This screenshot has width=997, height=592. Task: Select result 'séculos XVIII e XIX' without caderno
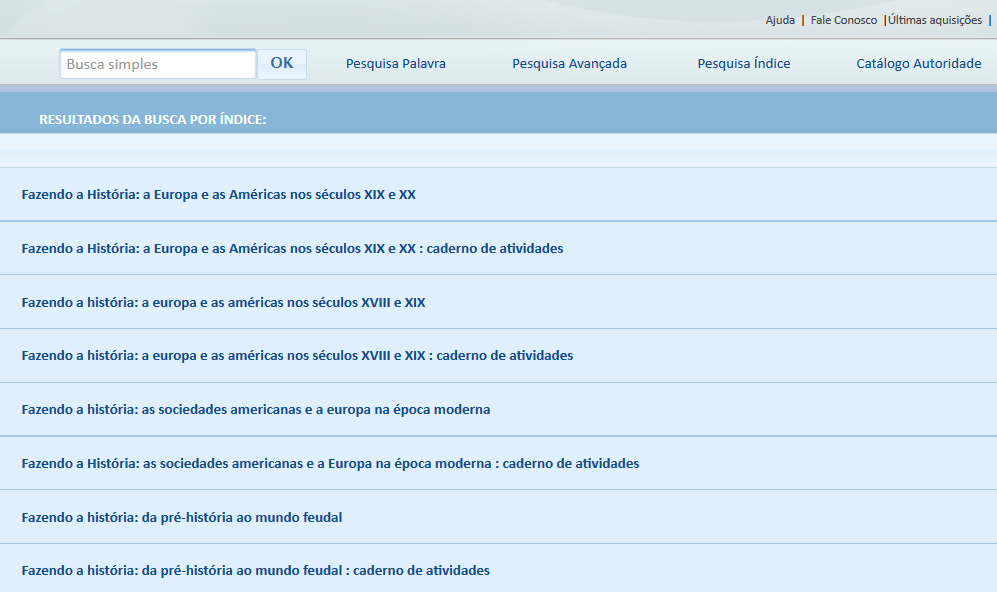click(x=223, y=303)
